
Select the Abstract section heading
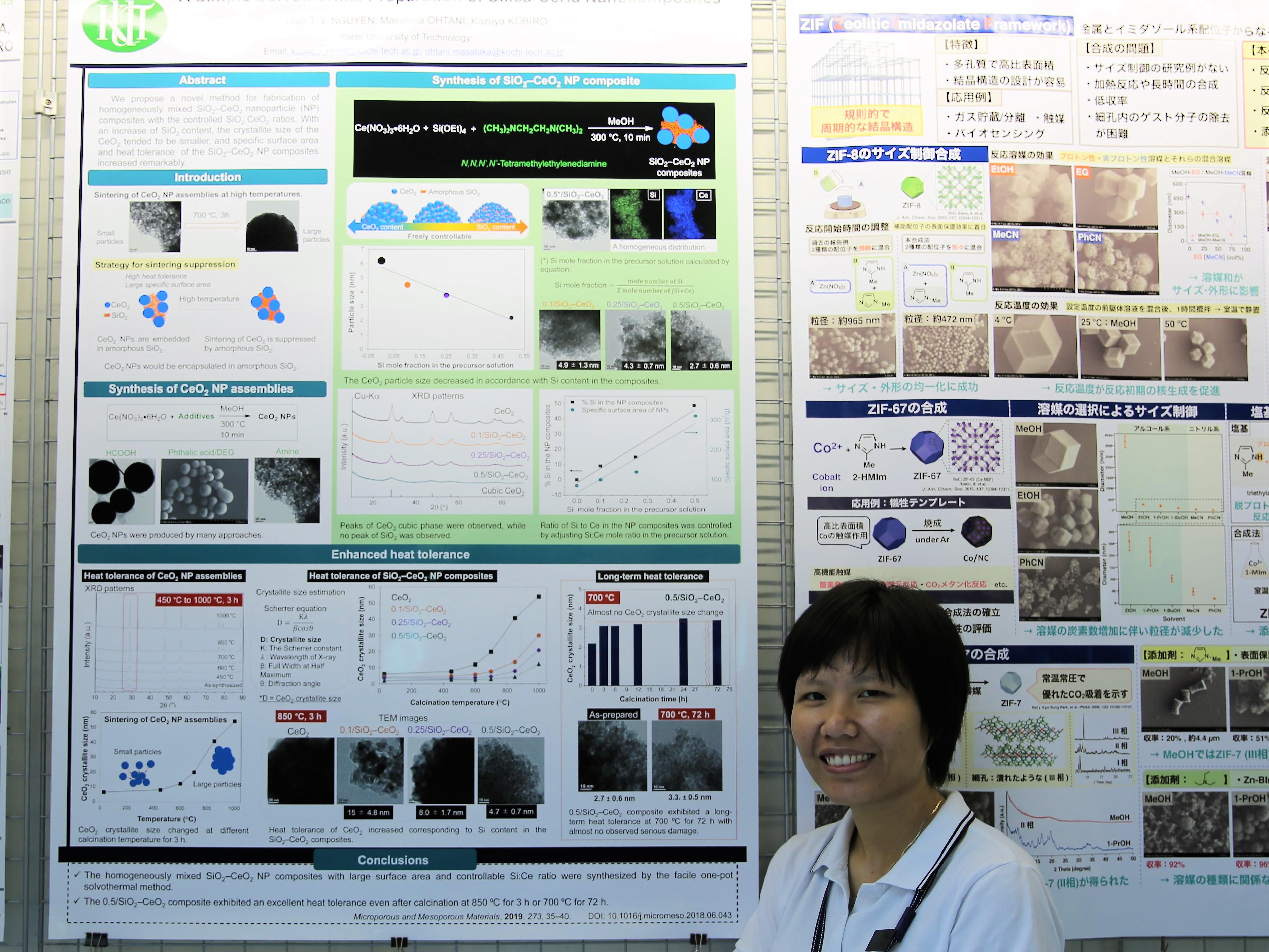tap(208, 80)
